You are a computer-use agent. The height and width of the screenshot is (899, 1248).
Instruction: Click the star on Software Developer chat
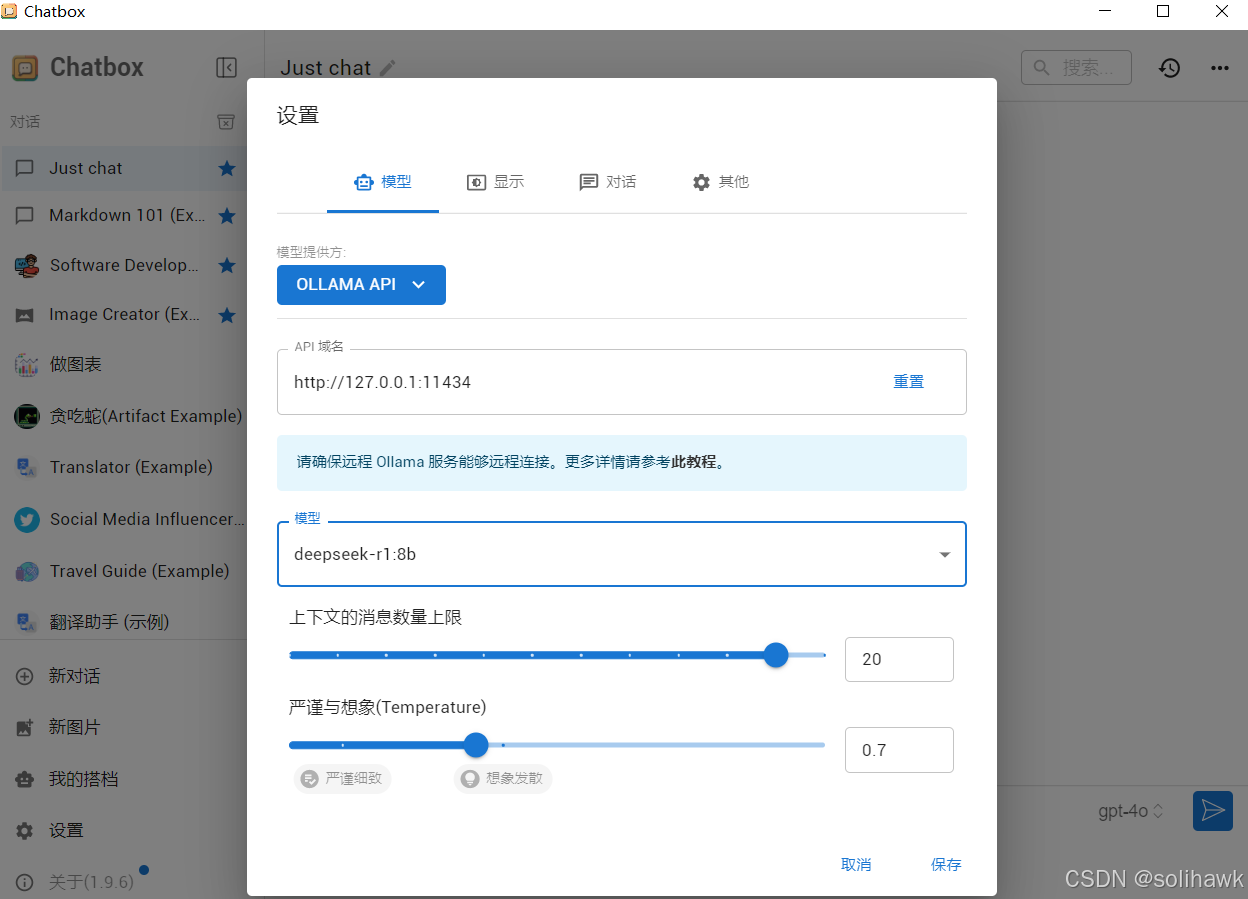(227, 265)
